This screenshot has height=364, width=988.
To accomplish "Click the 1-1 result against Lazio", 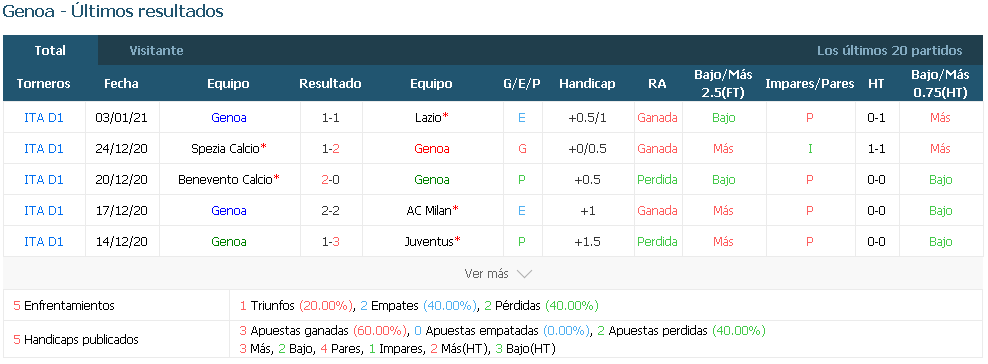I will pyautogui.click(x=330, y=118).
